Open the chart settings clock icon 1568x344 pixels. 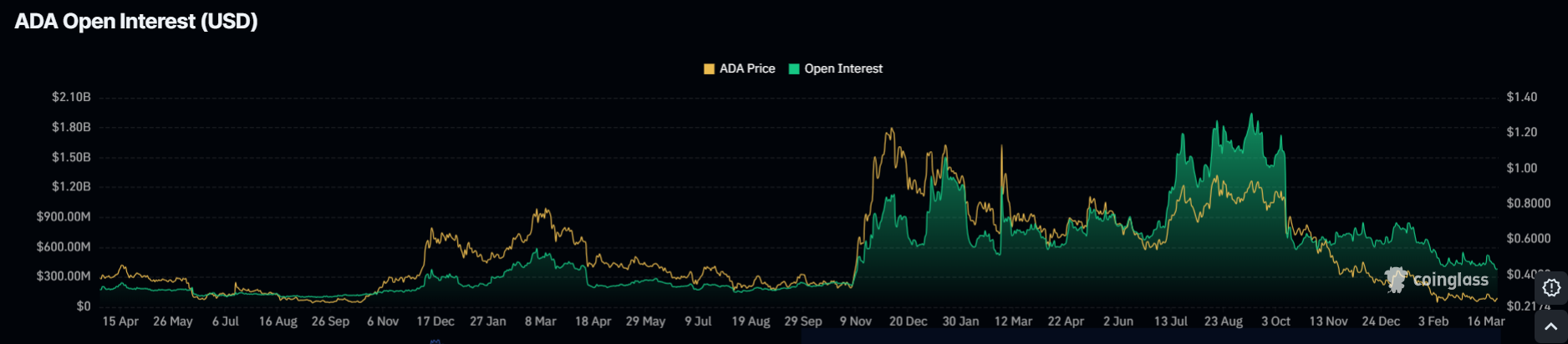coord(1551,287)
